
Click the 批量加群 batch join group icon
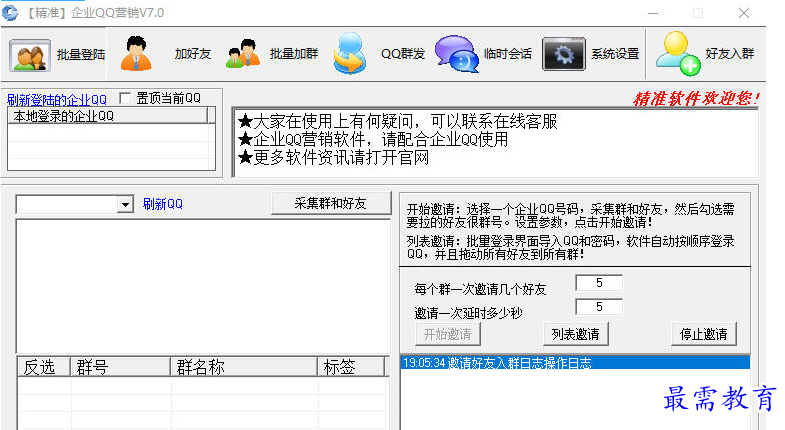[x=243, y=54]
